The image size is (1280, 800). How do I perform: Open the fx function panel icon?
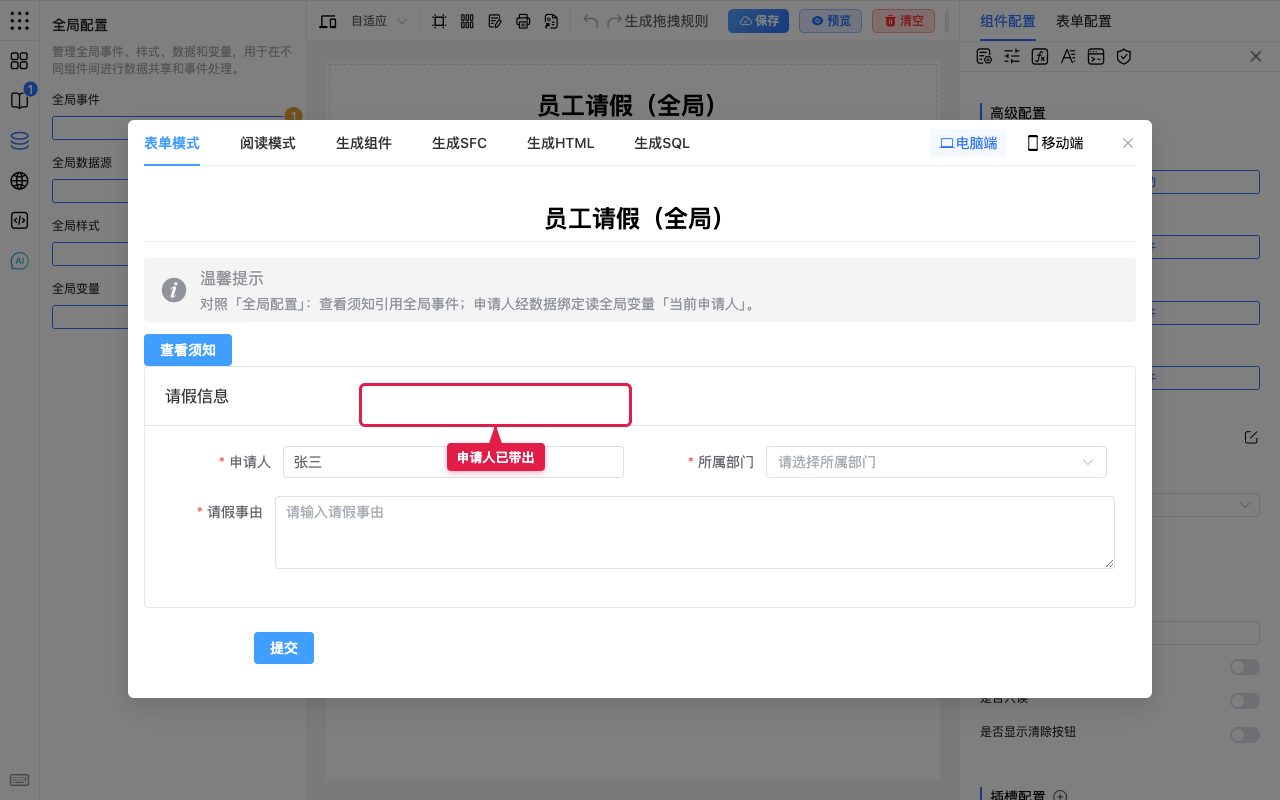click(1040, 56)
